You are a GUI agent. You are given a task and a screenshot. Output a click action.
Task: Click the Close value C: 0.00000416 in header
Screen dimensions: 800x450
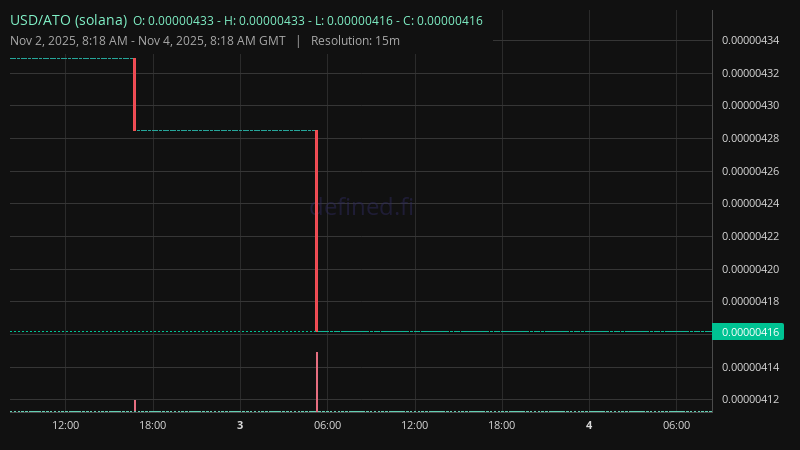tap(443, 20)
